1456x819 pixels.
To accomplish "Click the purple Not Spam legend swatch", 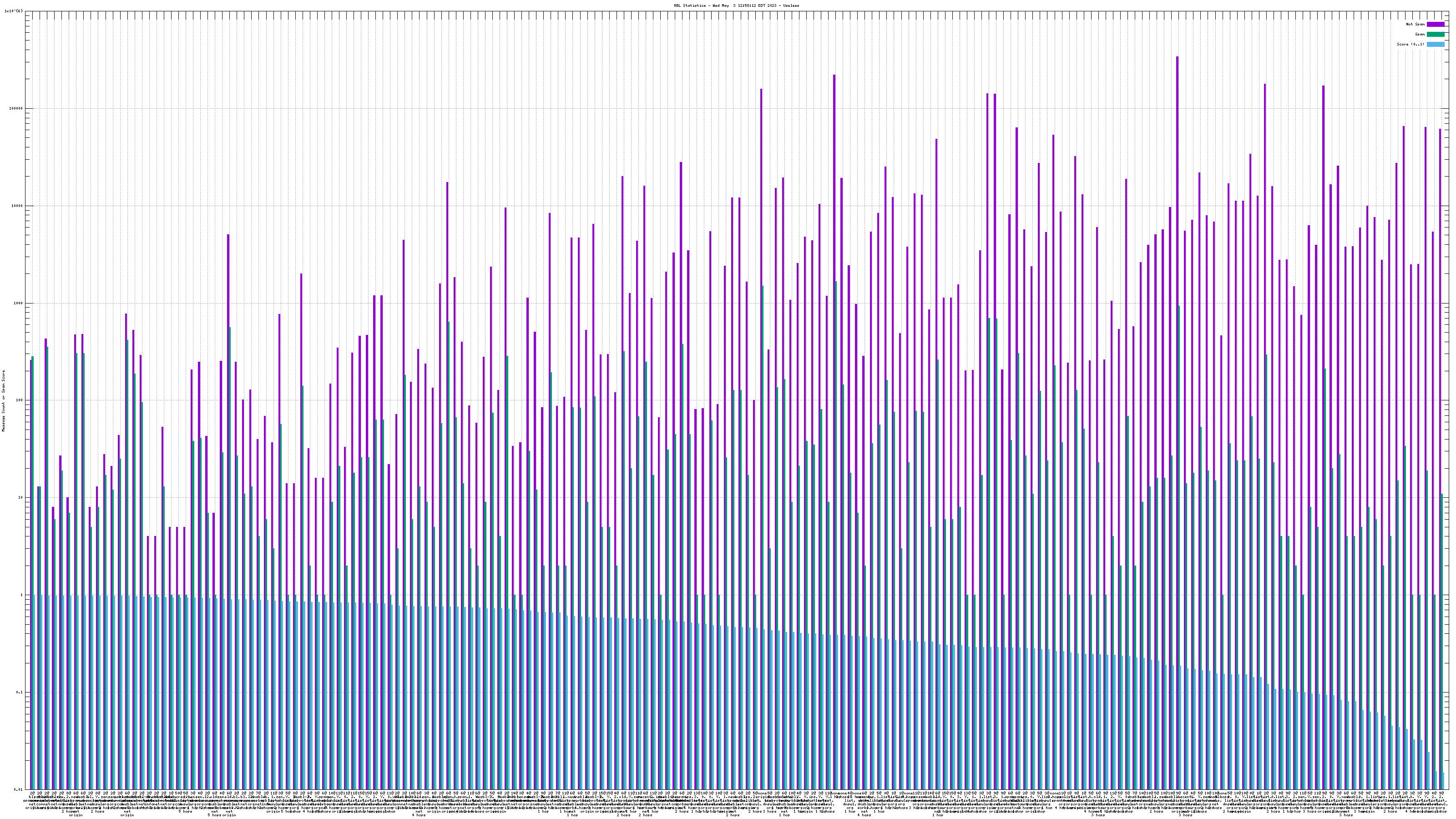I will [1435, 24].
